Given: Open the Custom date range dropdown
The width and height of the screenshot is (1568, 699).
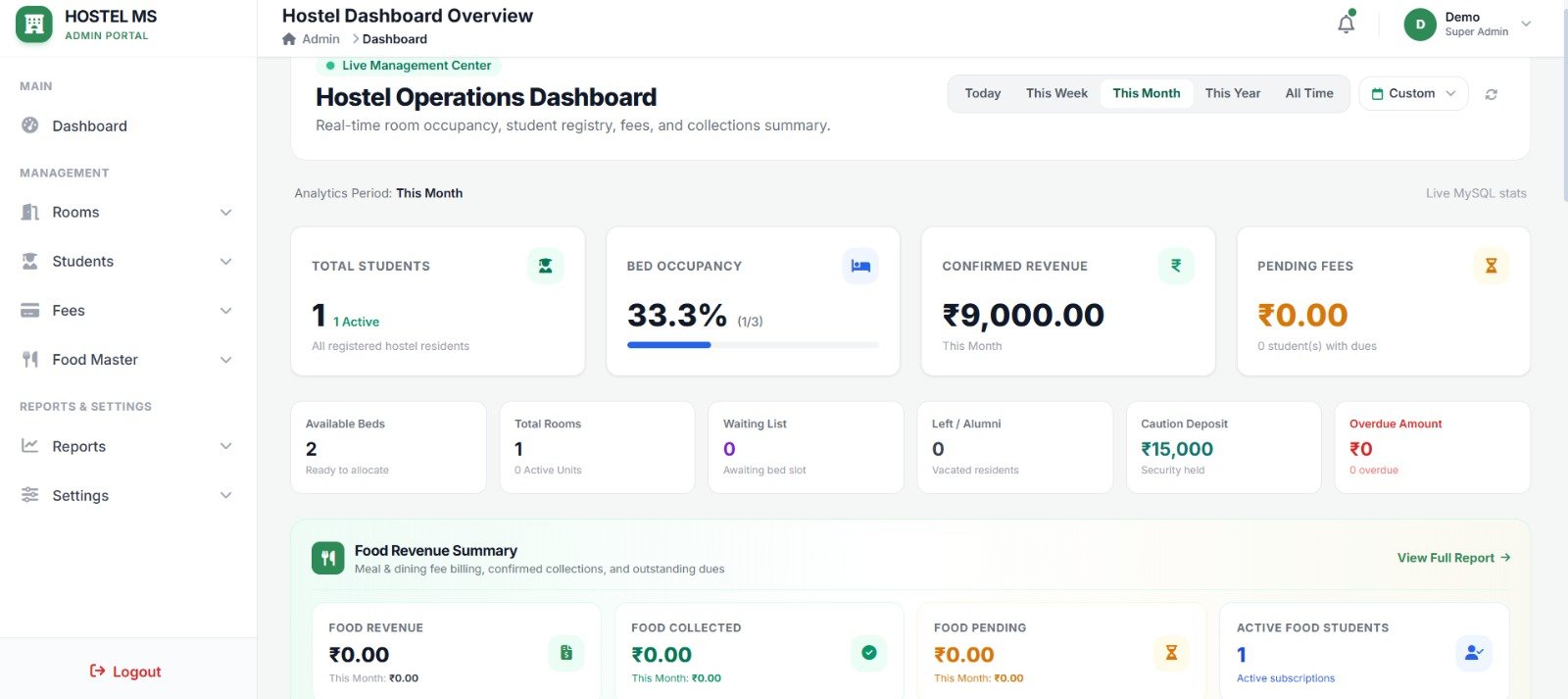Looking at the screenshot, I should [1413, 93].
